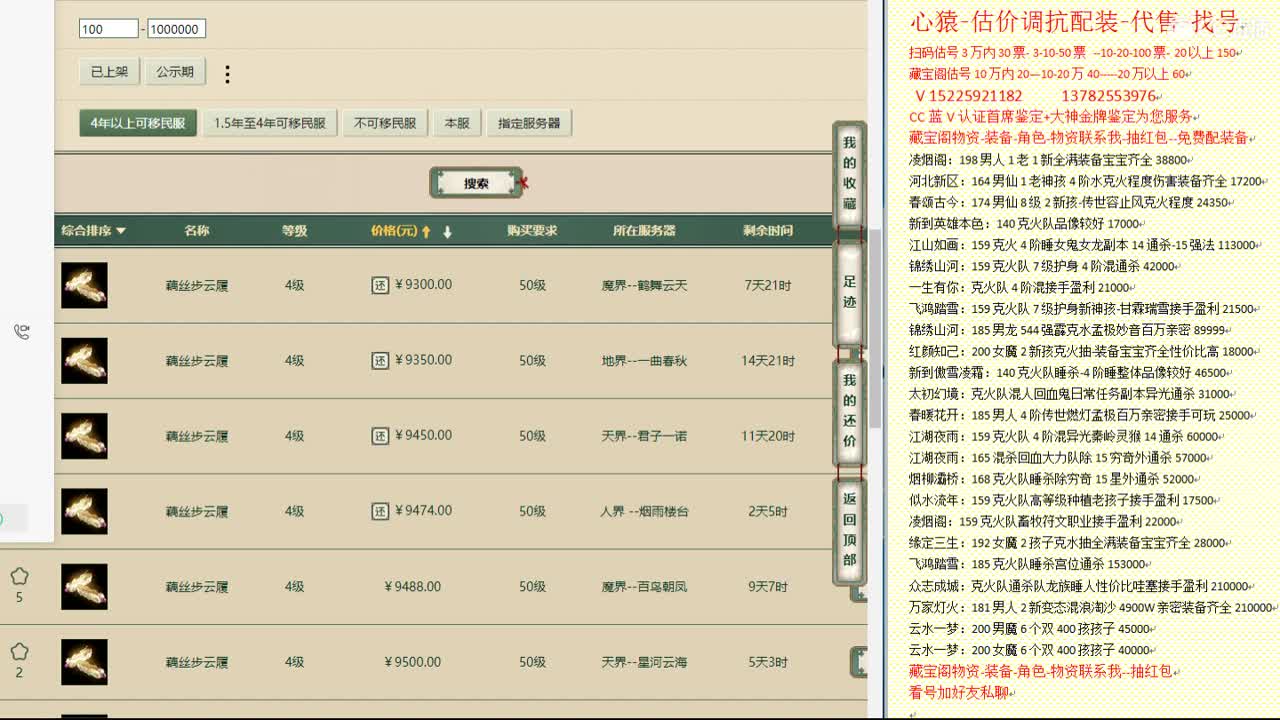Click the 剩余时间 column header

(x=768, y=230)
